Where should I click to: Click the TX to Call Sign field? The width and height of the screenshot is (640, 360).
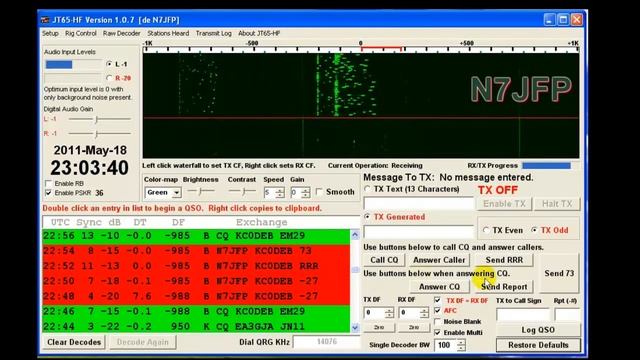pos(523,315)
